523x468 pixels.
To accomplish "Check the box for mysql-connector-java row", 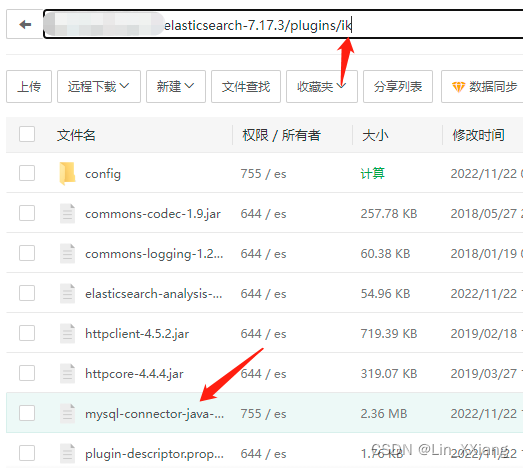I will 27,413.
